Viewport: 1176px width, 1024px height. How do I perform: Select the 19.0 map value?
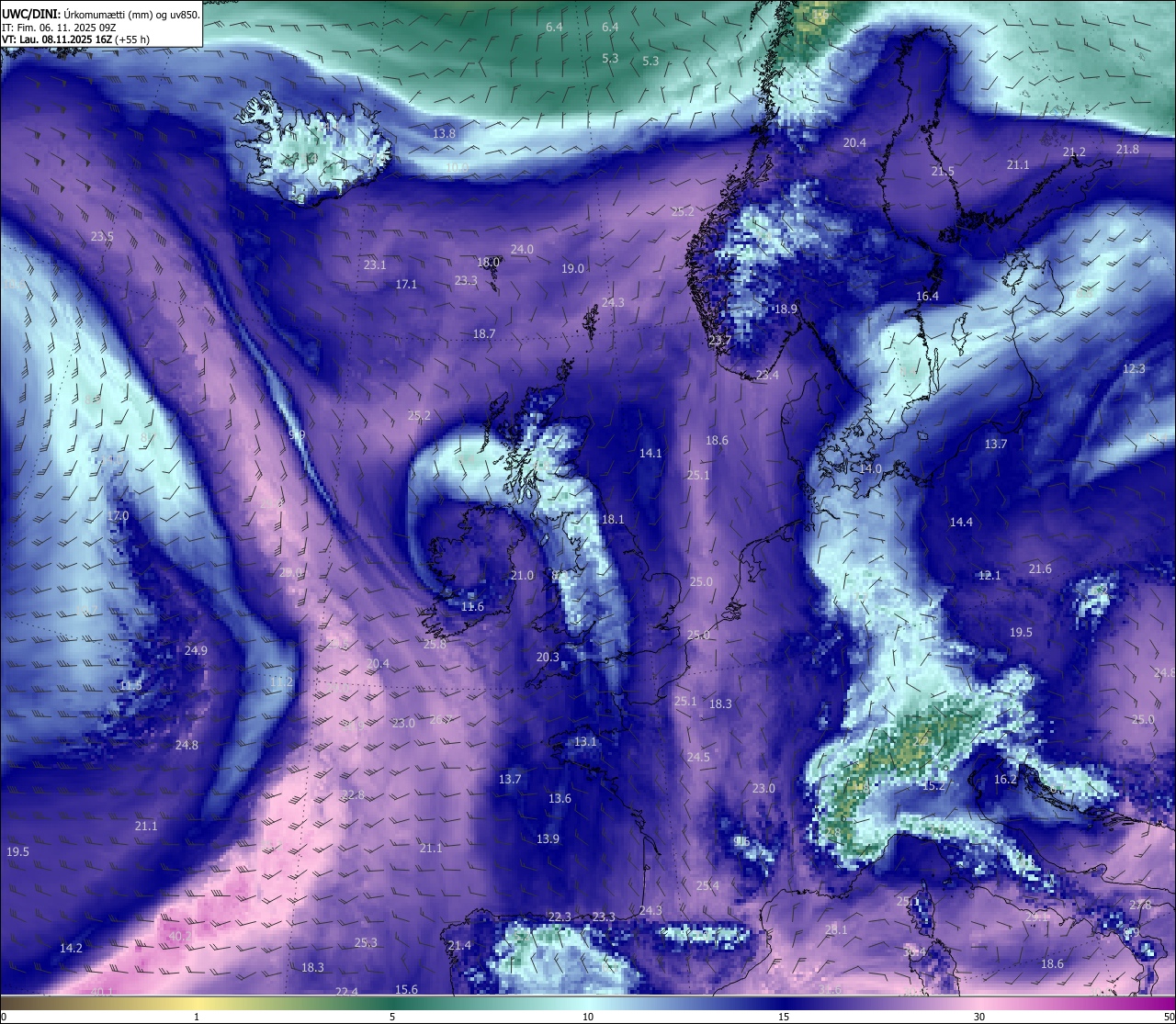point(572,268)
